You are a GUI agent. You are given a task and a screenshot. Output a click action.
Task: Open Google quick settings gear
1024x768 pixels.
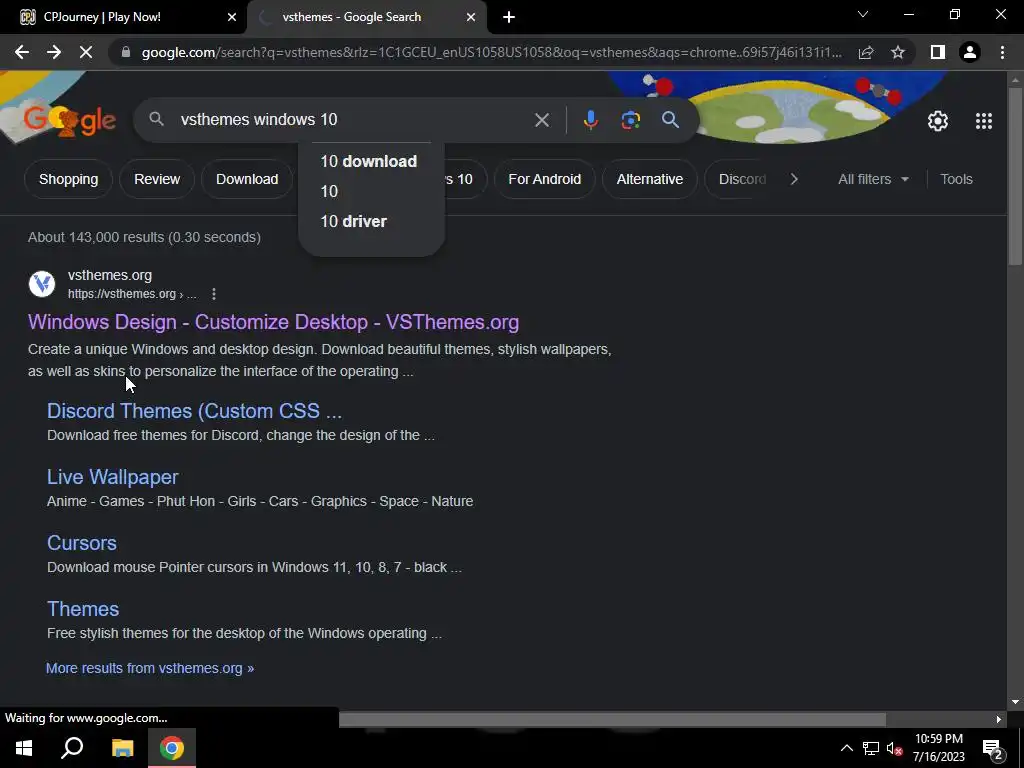pyautogui.click(x=938, y=121)
